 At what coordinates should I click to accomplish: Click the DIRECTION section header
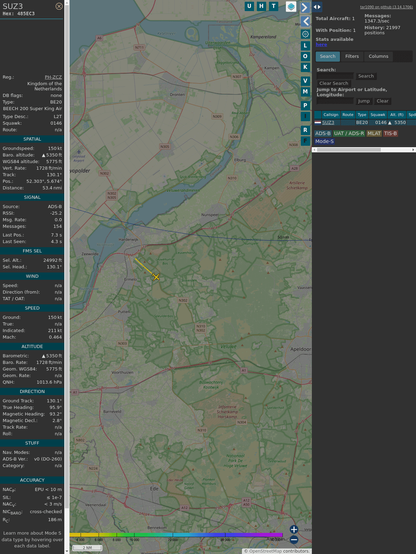pos(32,391)
